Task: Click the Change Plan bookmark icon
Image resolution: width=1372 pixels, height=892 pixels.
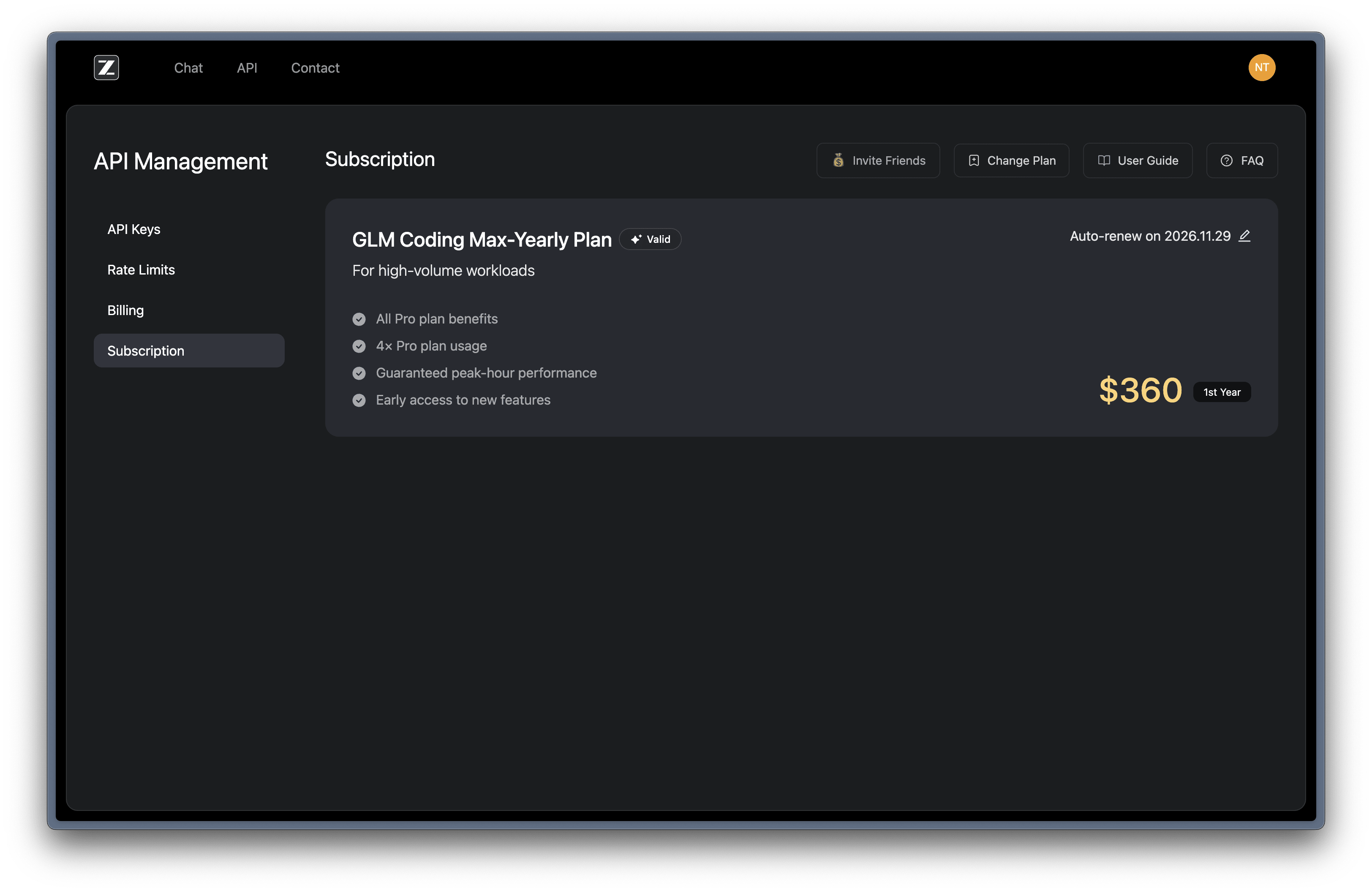Action: coord(974,161)
